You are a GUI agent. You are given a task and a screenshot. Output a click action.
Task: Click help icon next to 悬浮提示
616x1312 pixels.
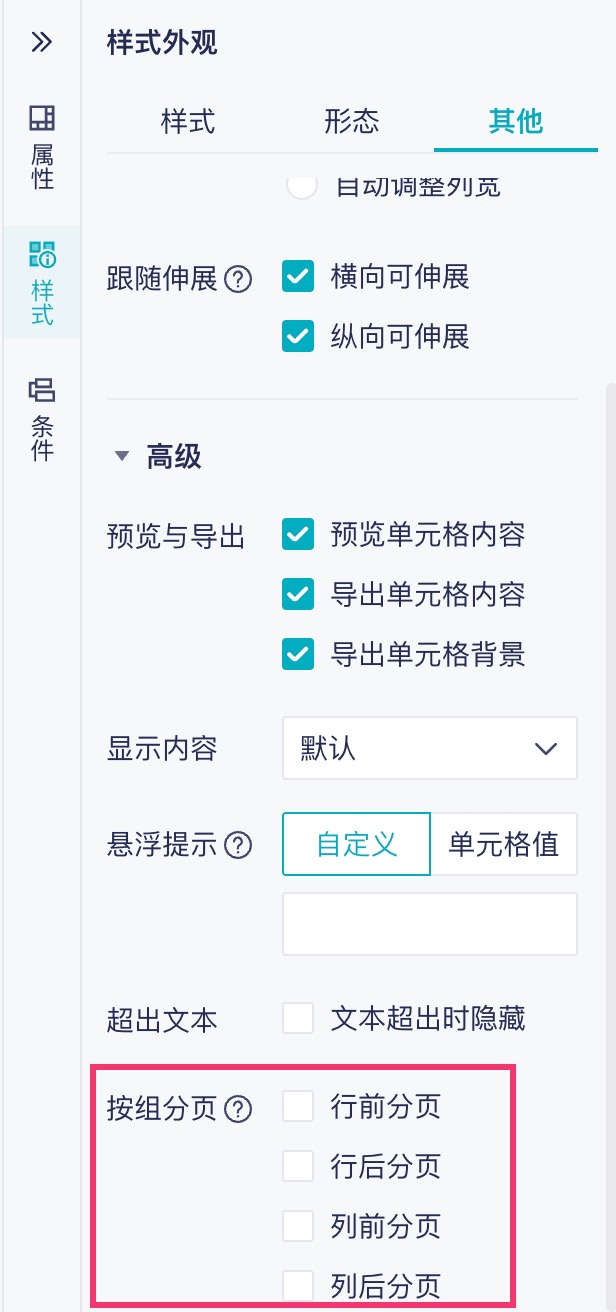coord(237,846)
